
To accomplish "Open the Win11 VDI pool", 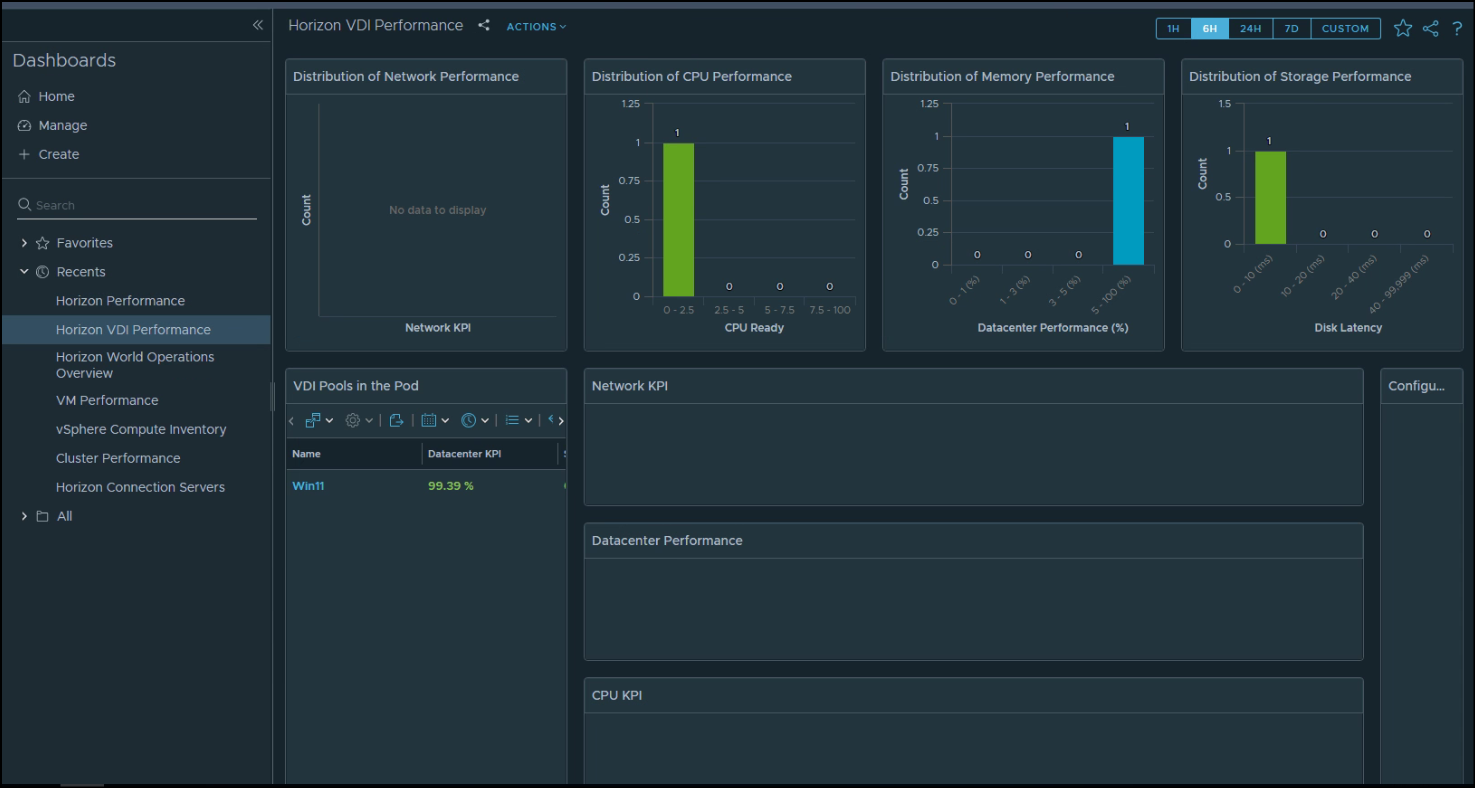I will pos(308,485).
